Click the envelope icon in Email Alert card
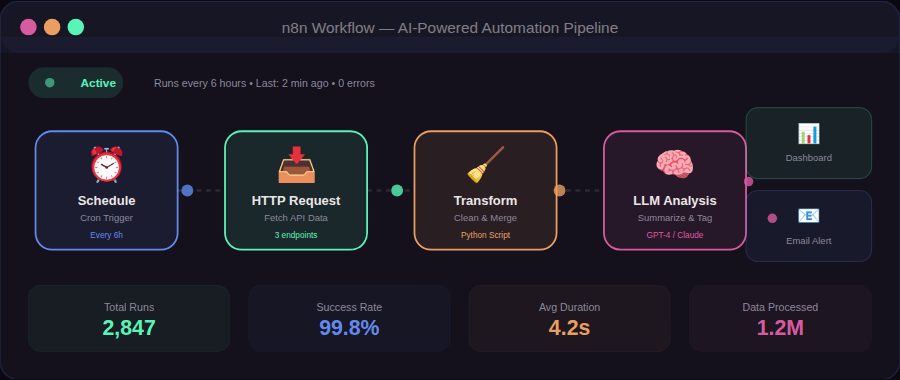This screenshot has width=900, height=380. tap(809, 216)
